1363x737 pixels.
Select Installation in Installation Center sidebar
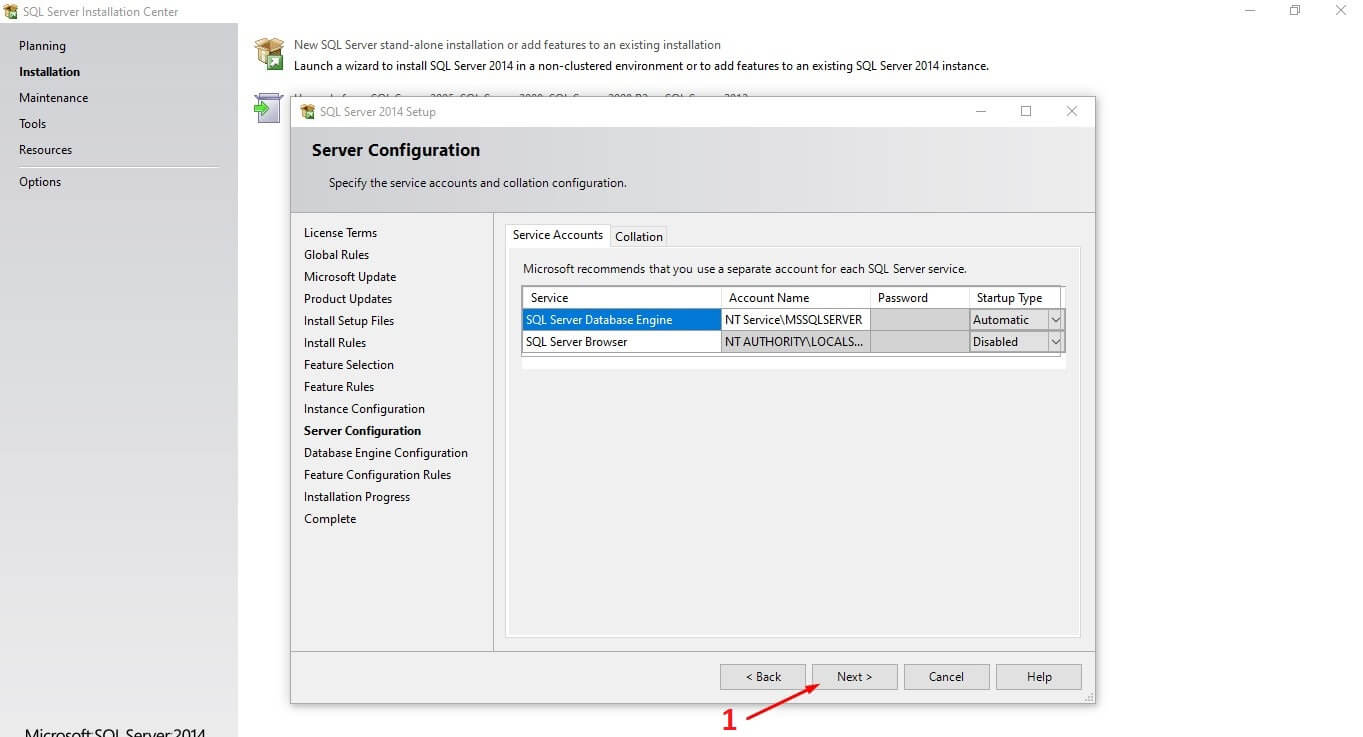pyautogui.click(x=49, y=72)
